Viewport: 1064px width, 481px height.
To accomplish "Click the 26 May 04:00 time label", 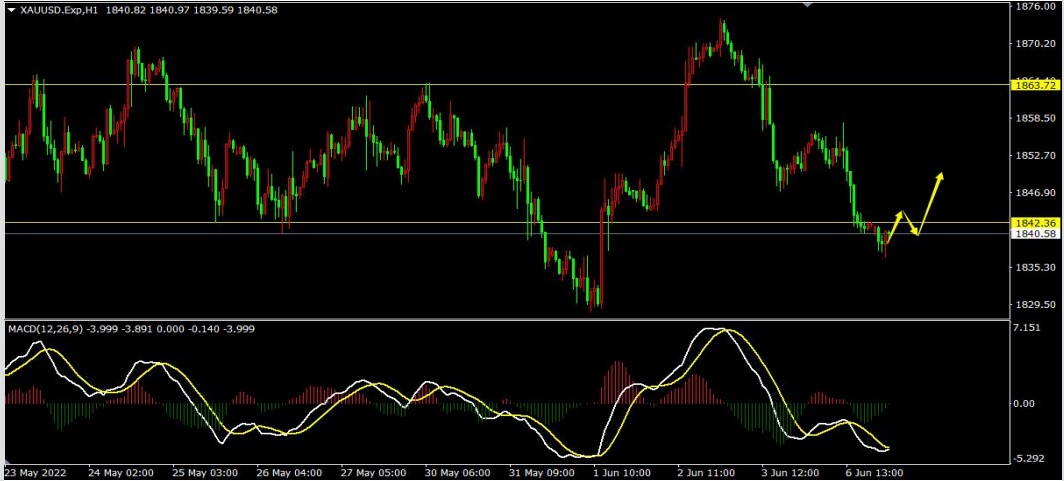I will tap(290, 472).
